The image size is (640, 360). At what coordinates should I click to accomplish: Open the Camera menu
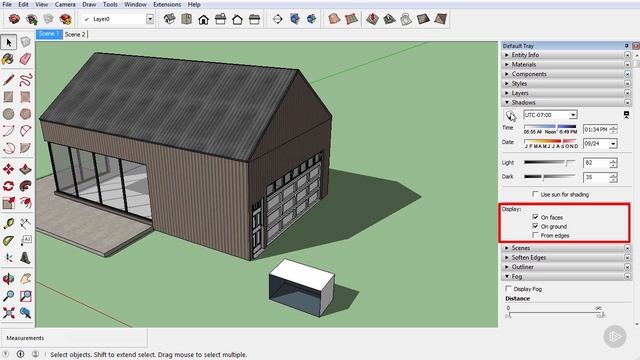(65, 4)
